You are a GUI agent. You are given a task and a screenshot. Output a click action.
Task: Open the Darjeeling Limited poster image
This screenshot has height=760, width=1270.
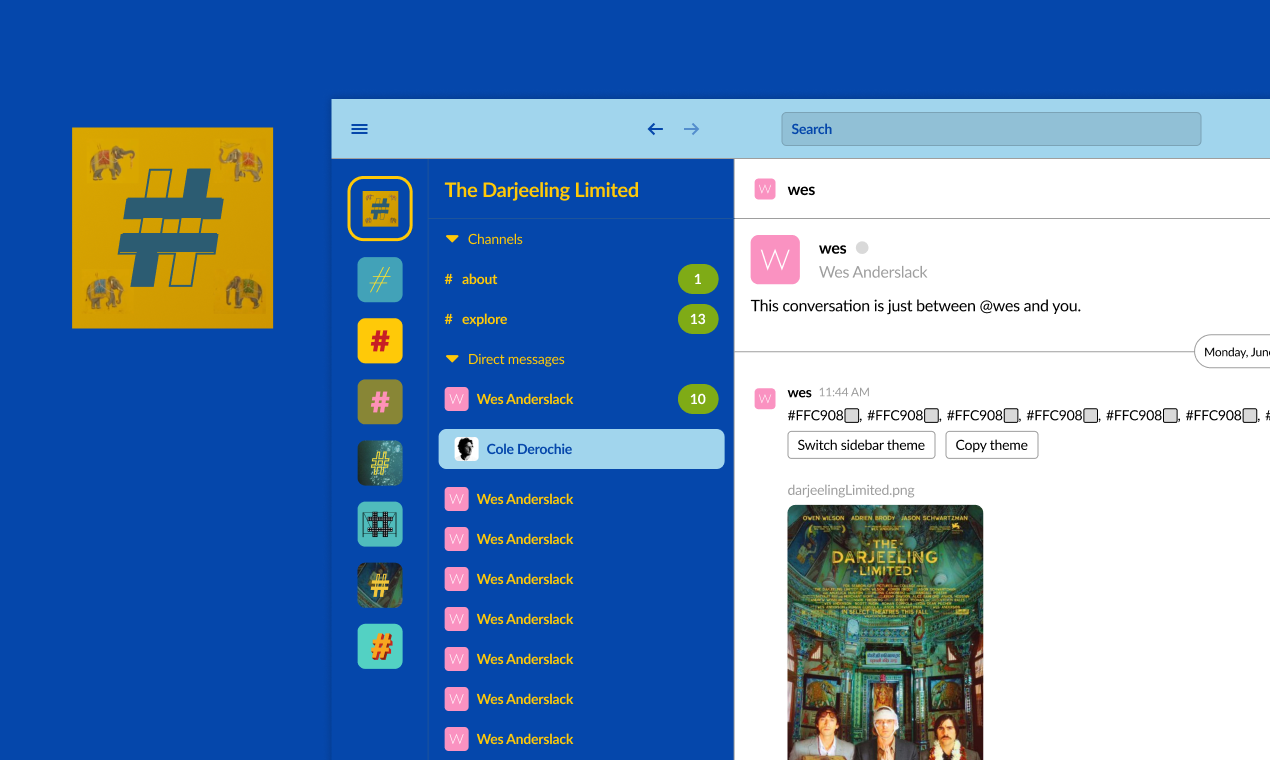pos(885,632)
